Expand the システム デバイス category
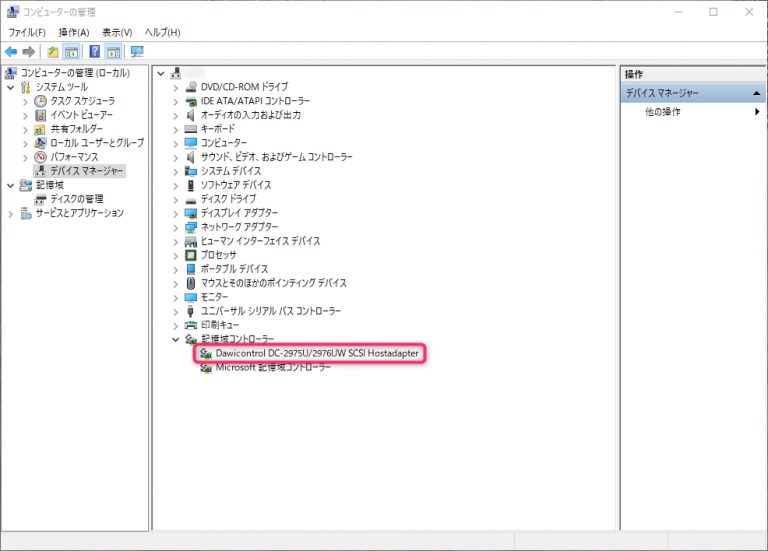The image size is (768, 551). click(x=175, y=171)
